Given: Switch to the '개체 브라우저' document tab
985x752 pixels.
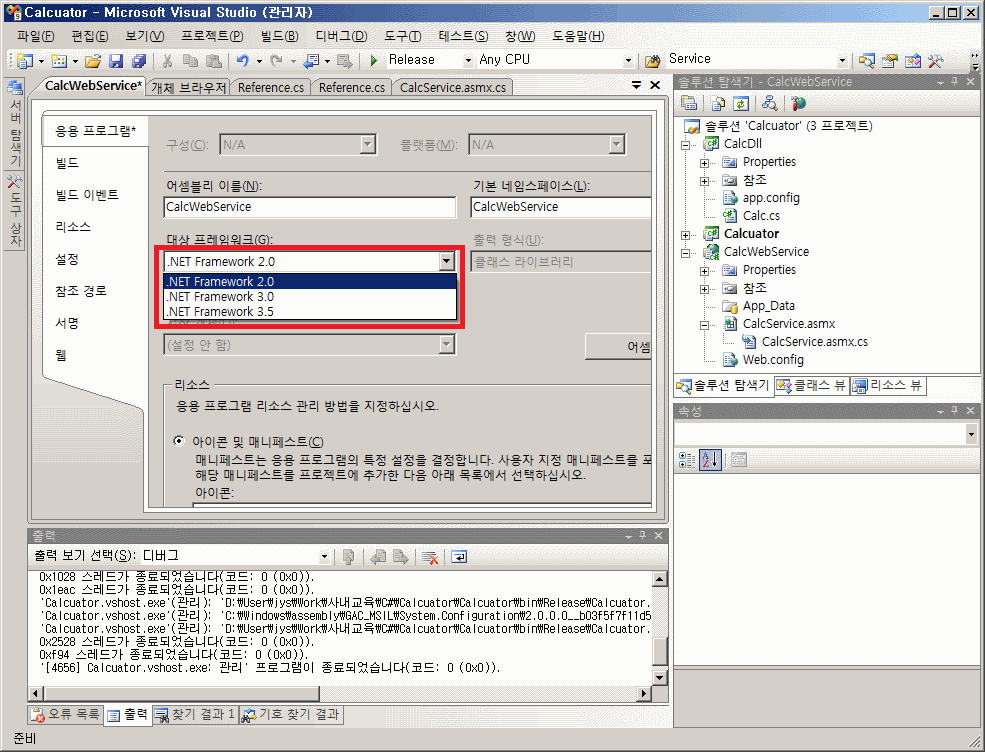Looking at the screenshot, I should coord(188,87).
